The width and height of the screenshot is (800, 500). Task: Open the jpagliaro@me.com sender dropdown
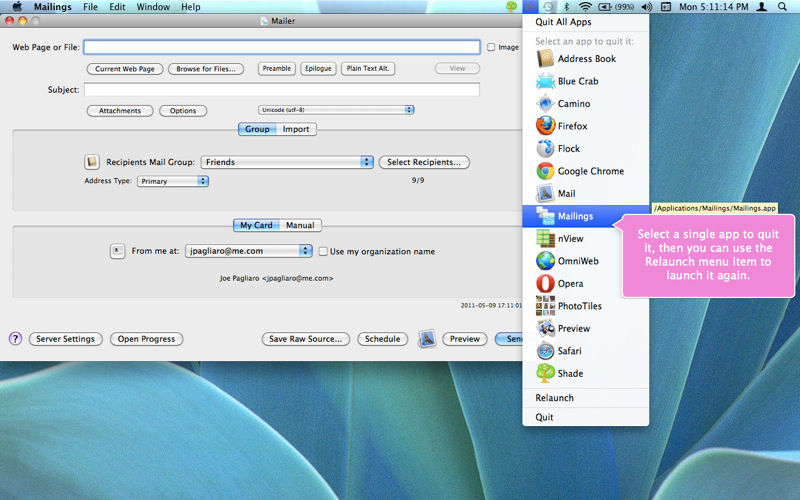[248, 251]
